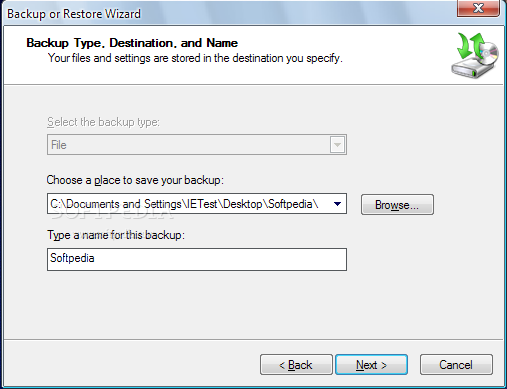Click the blank gray area below name field
Image resolution: width=507 pixels, height=389 pixels.
pyautogui.click(x=253, y=305)
